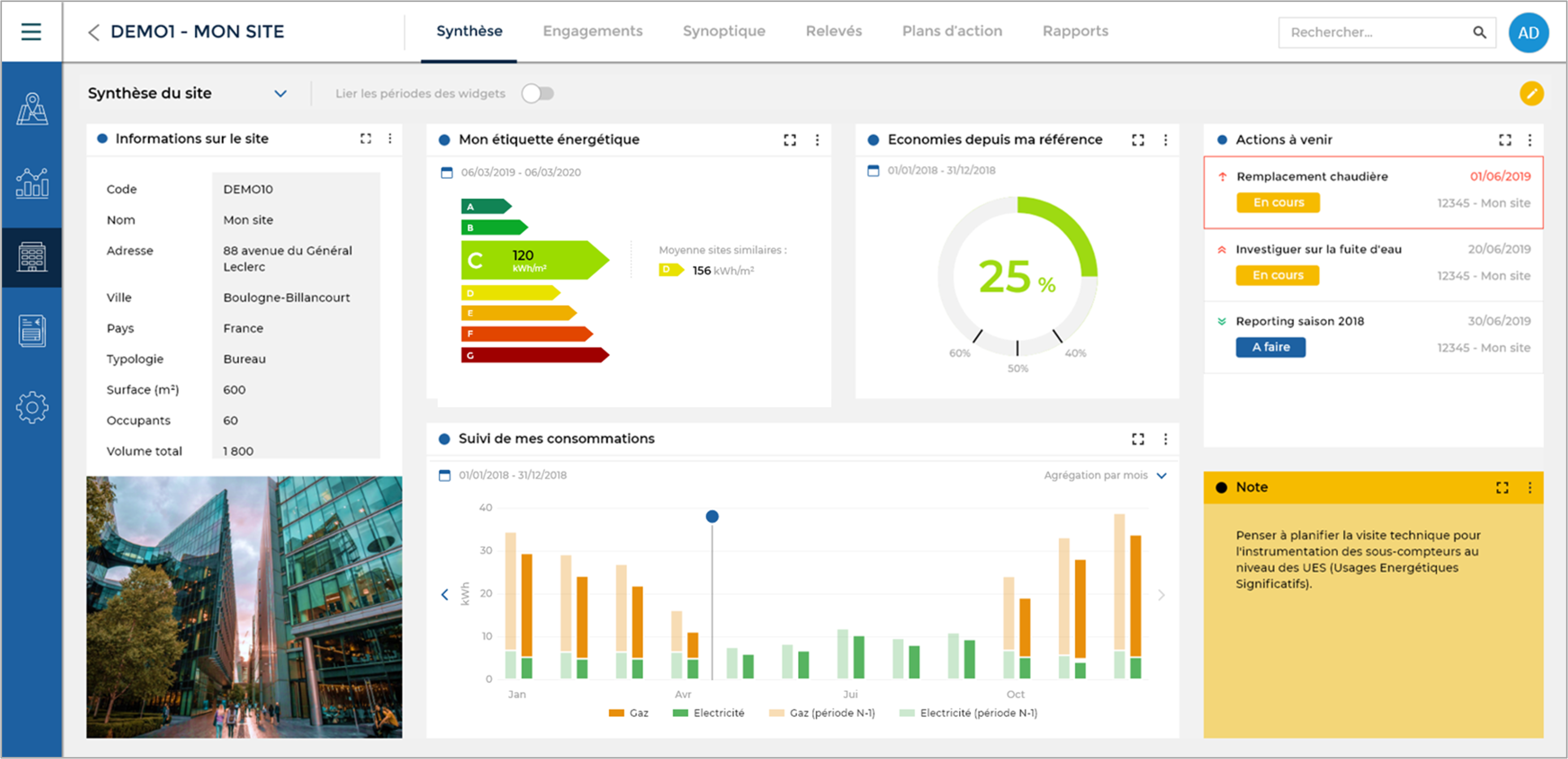Click date range 06/03/2019 - 06/03/2020
The width and height of the screenshot is (1568, 759).
click(x=520, y=172)
